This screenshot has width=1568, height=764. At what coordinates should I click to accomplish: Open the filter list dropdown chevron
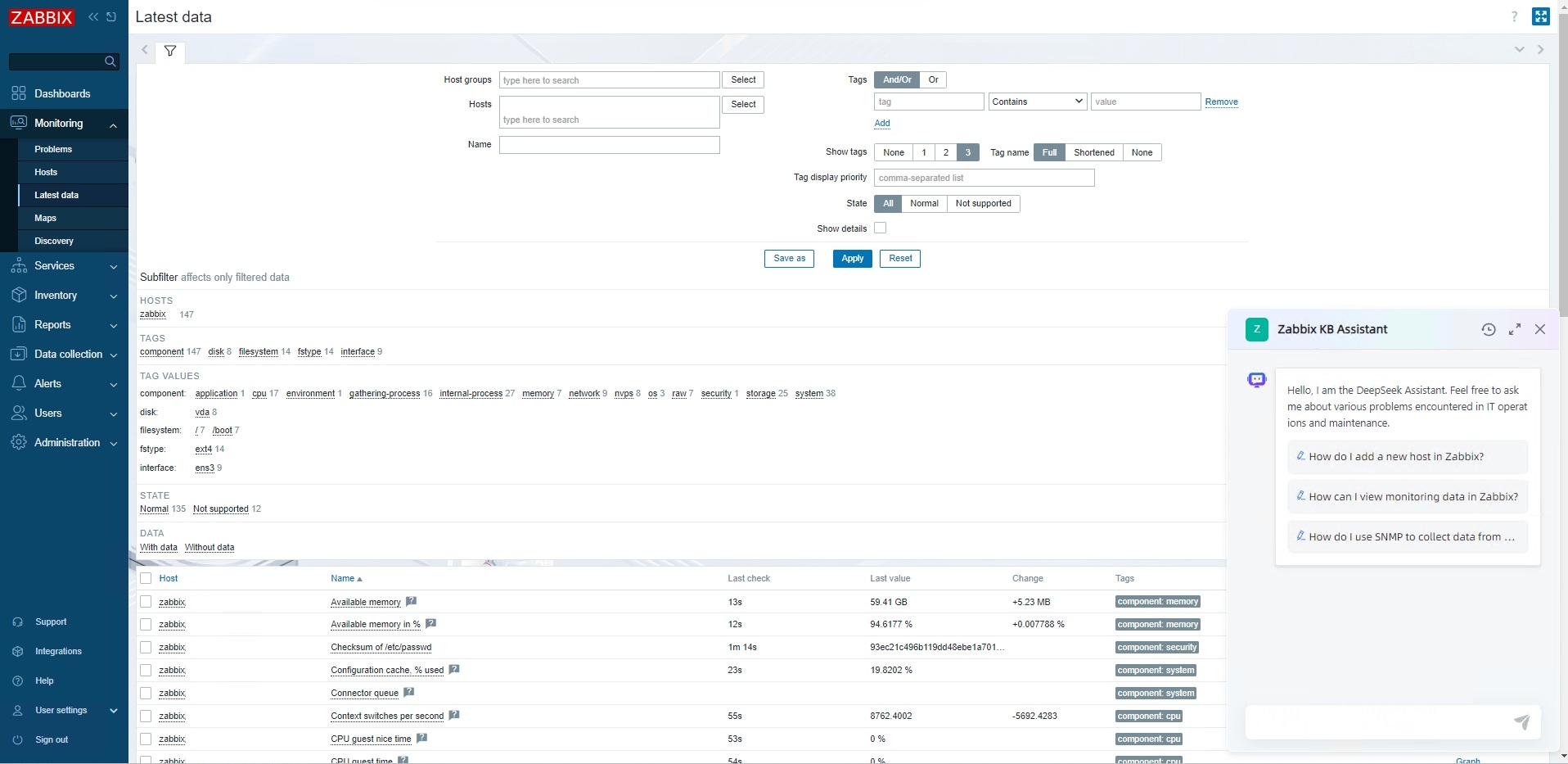click(x=1519, y=50)
